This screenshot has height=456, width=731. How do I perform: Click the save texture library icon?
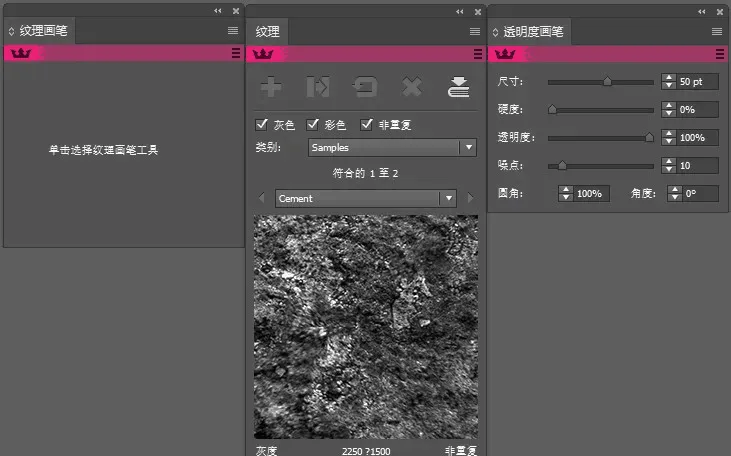(x=459, y=87)
